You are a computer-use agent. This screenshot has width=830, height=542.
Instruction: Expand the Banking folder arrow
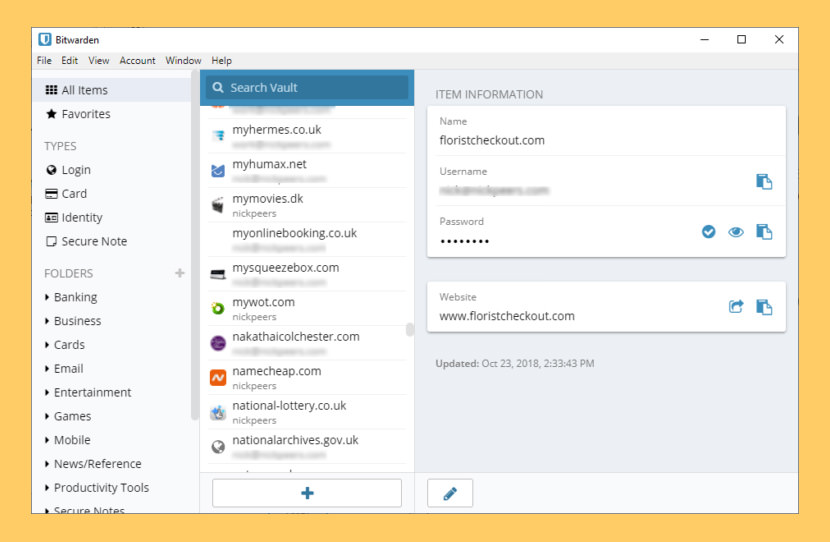tap(47, 297)
